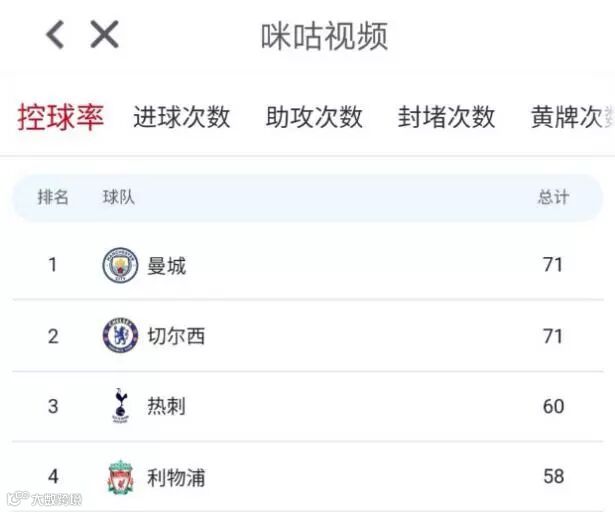Viewport: 615px width, 512px height.
Task: Open the 曼城 team name link
Action: (166, 266)
